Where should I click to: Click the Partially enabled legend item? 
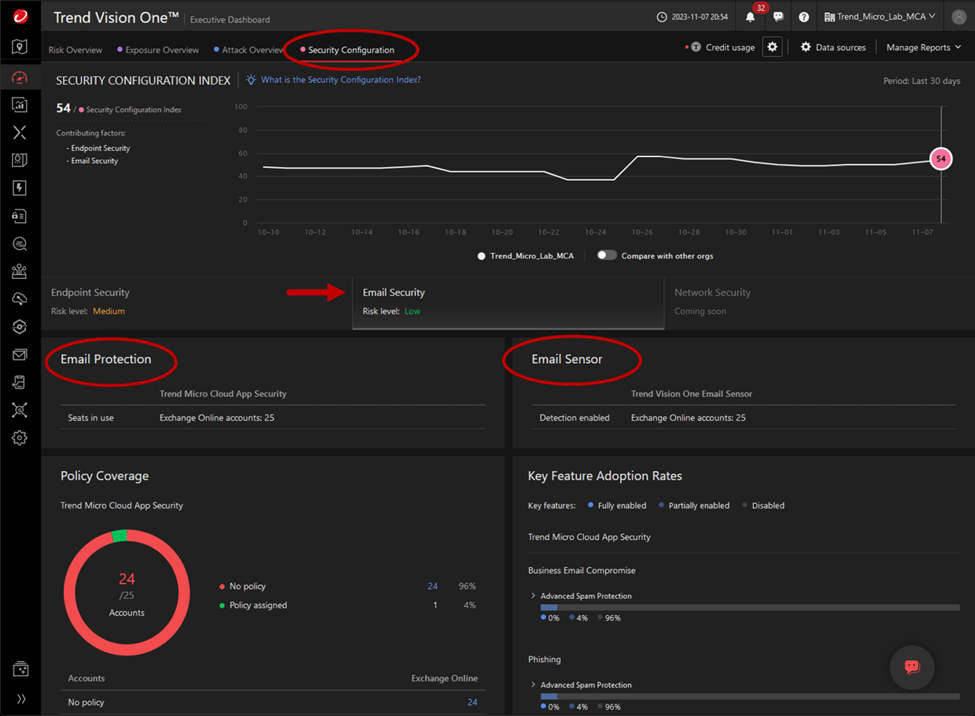[x=694, y=506]
